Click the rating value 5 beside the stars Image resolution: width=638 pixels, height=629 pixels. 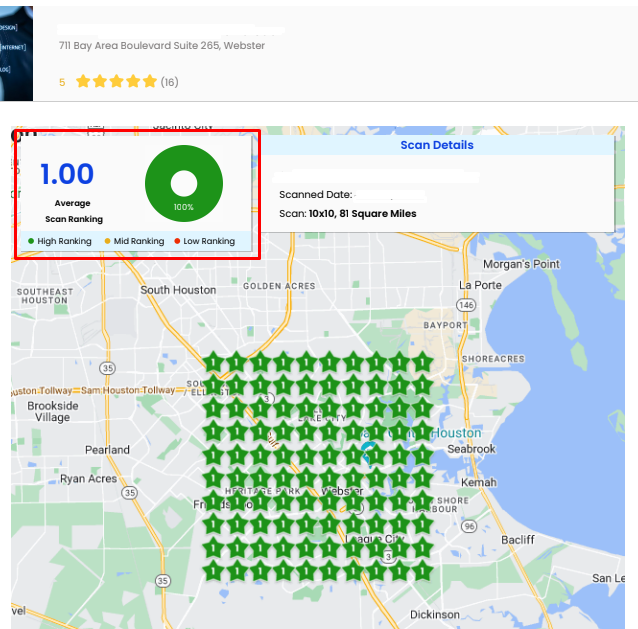coord(62,83)
